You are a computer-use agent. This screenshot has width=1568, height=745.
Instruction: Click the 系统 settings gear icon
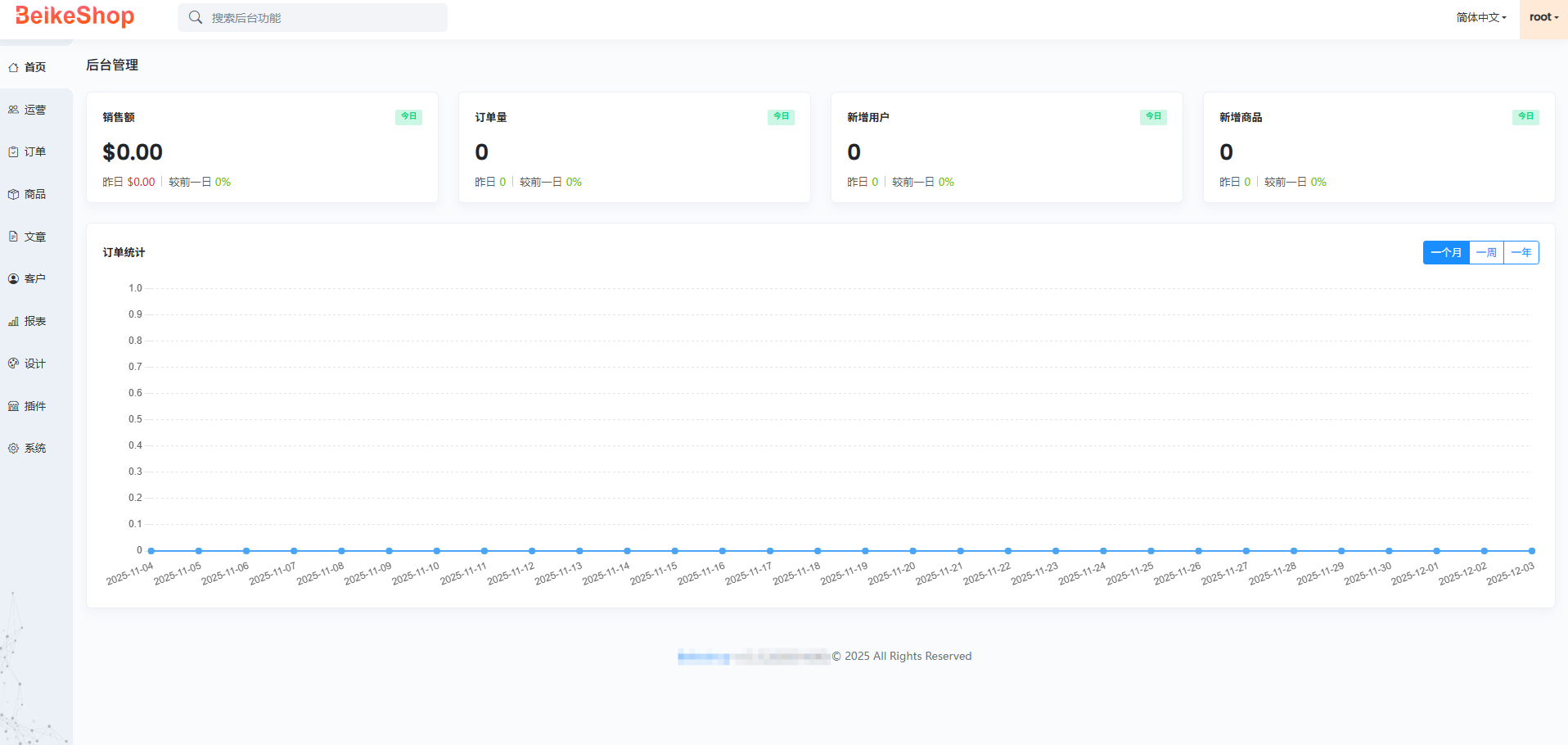click(x=13, y=449)
